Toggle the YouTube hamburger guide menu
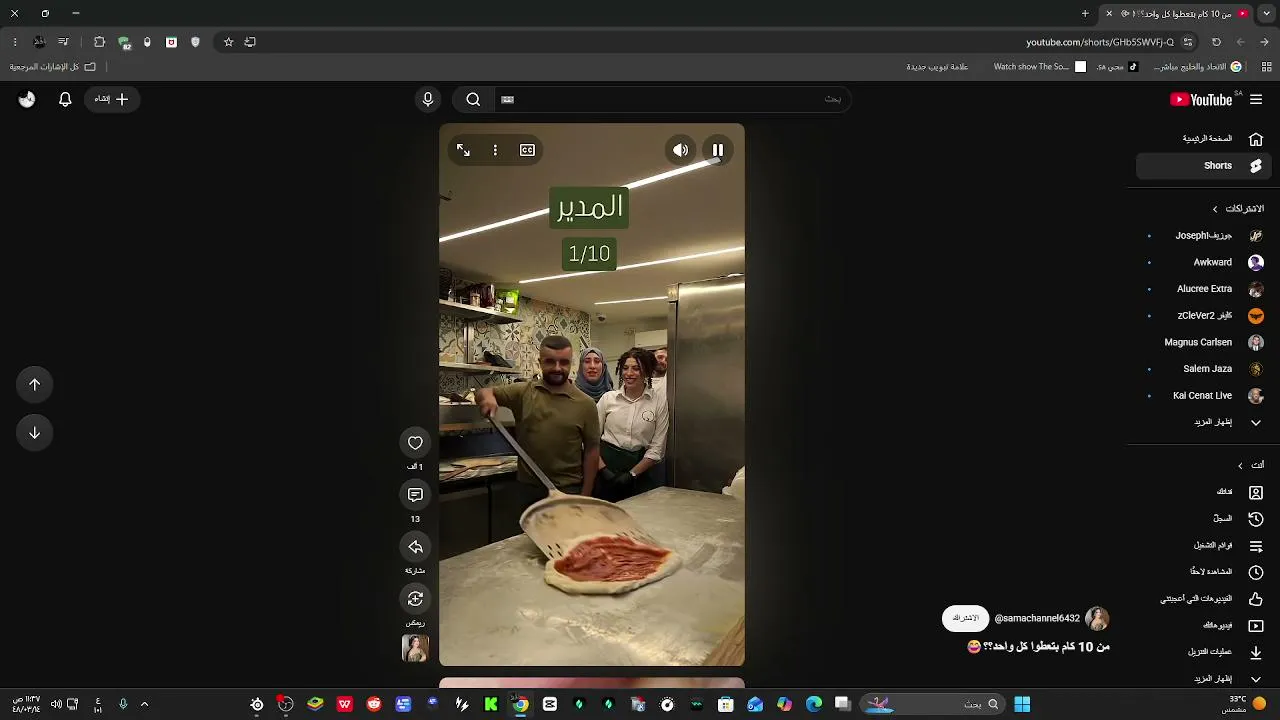Image resolution: width=1280 pixels, height=720 pixels. point(1256,99)
